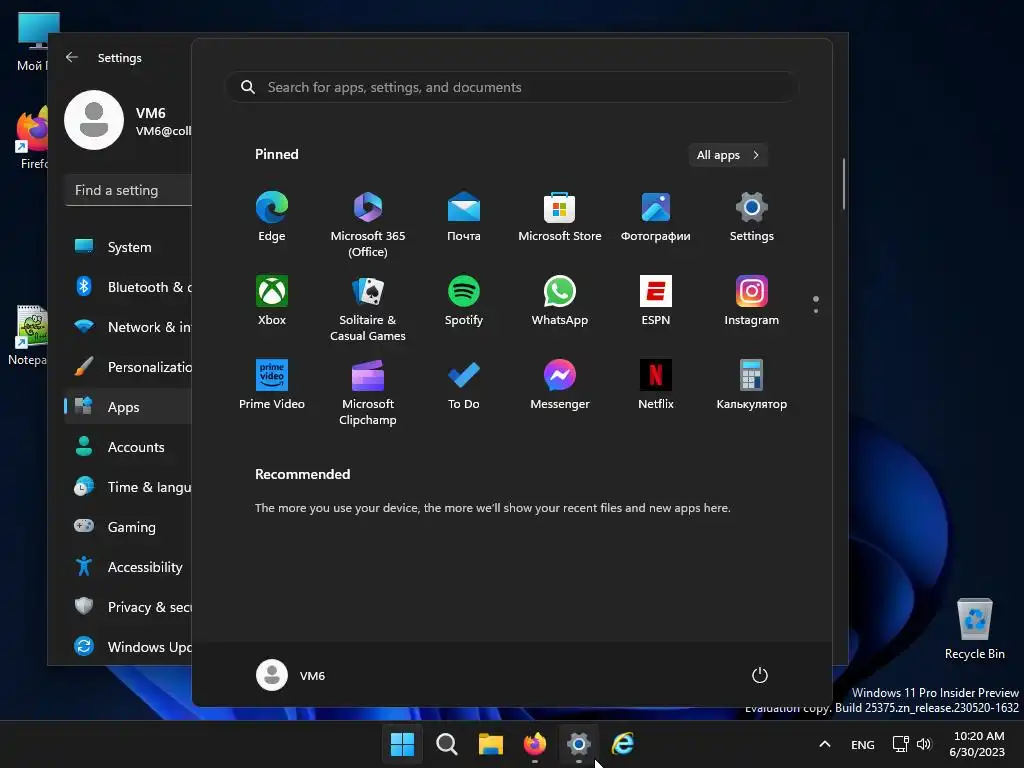Click VM6 profile picture in Settings
Viewport: 1024px width, 768px height.
(94, 120)
